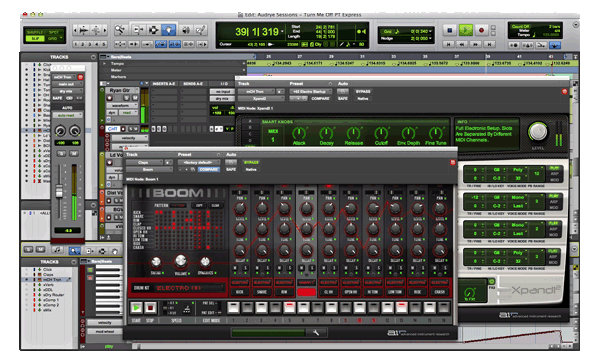This screenshot has height=360, width=600.
Task: Click the green transport Play button
Action: click(466, 30)
